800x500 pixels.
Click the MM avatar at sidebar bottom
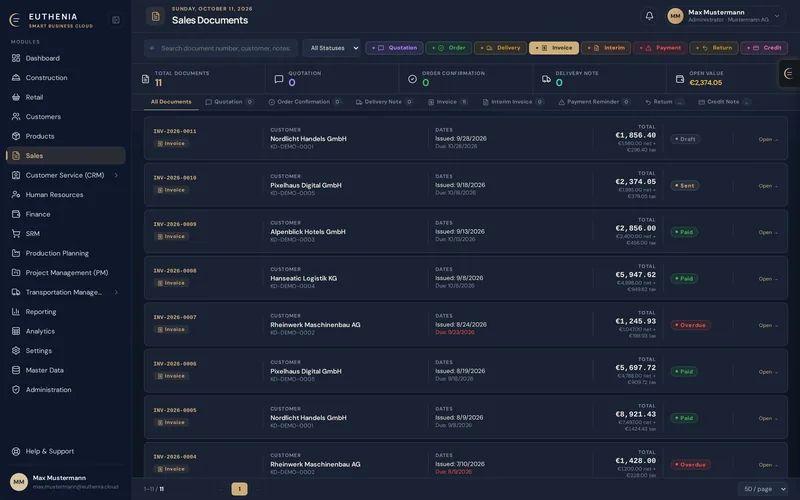click(x=19, y=482)
